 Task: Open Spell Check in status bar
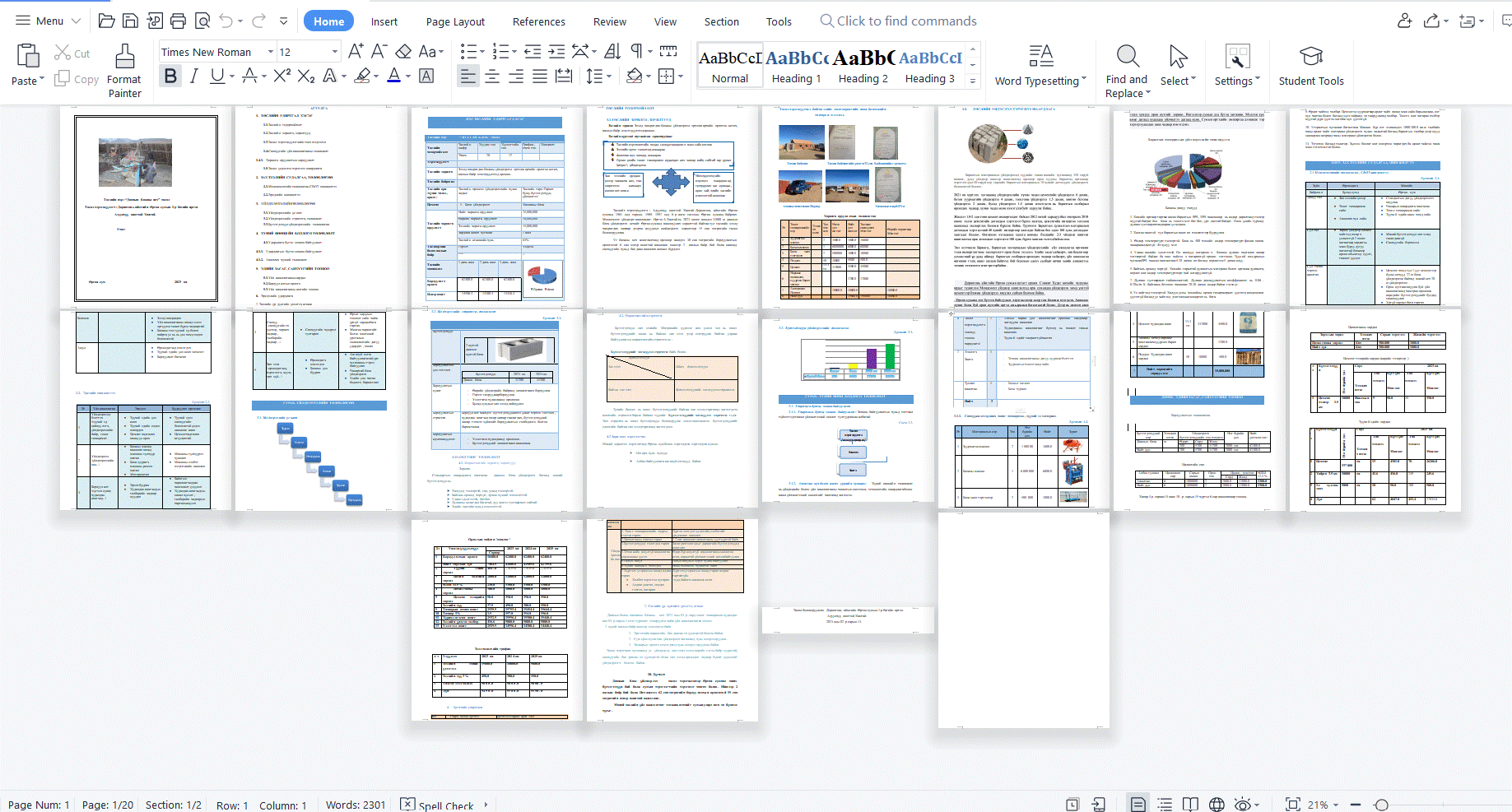click(x=437, y=805)
